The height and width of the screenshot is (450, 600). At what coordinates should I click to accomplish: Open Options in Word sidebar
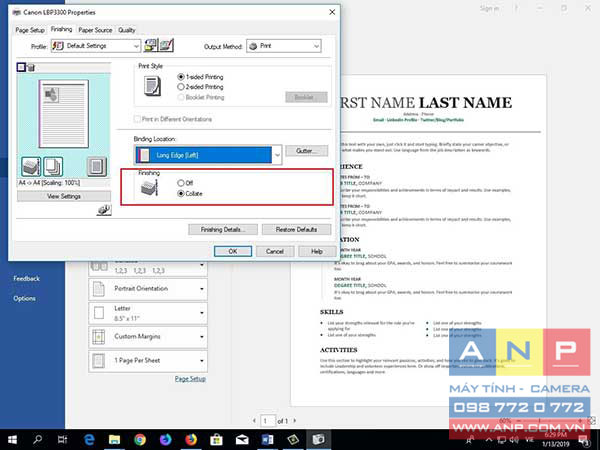pyautogui.click(x=24, y=298)
